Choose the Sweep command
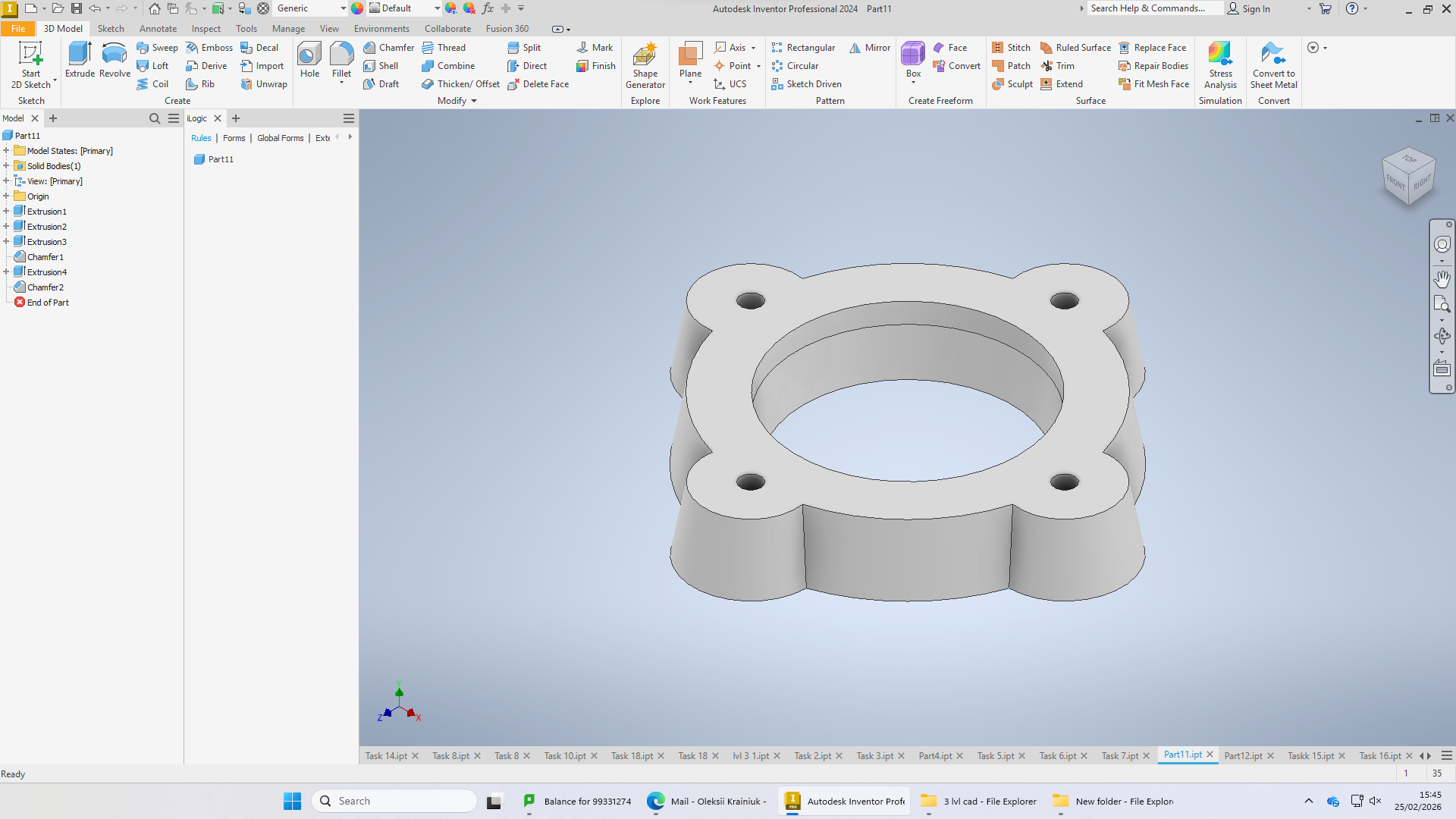 tap(157, 47)
